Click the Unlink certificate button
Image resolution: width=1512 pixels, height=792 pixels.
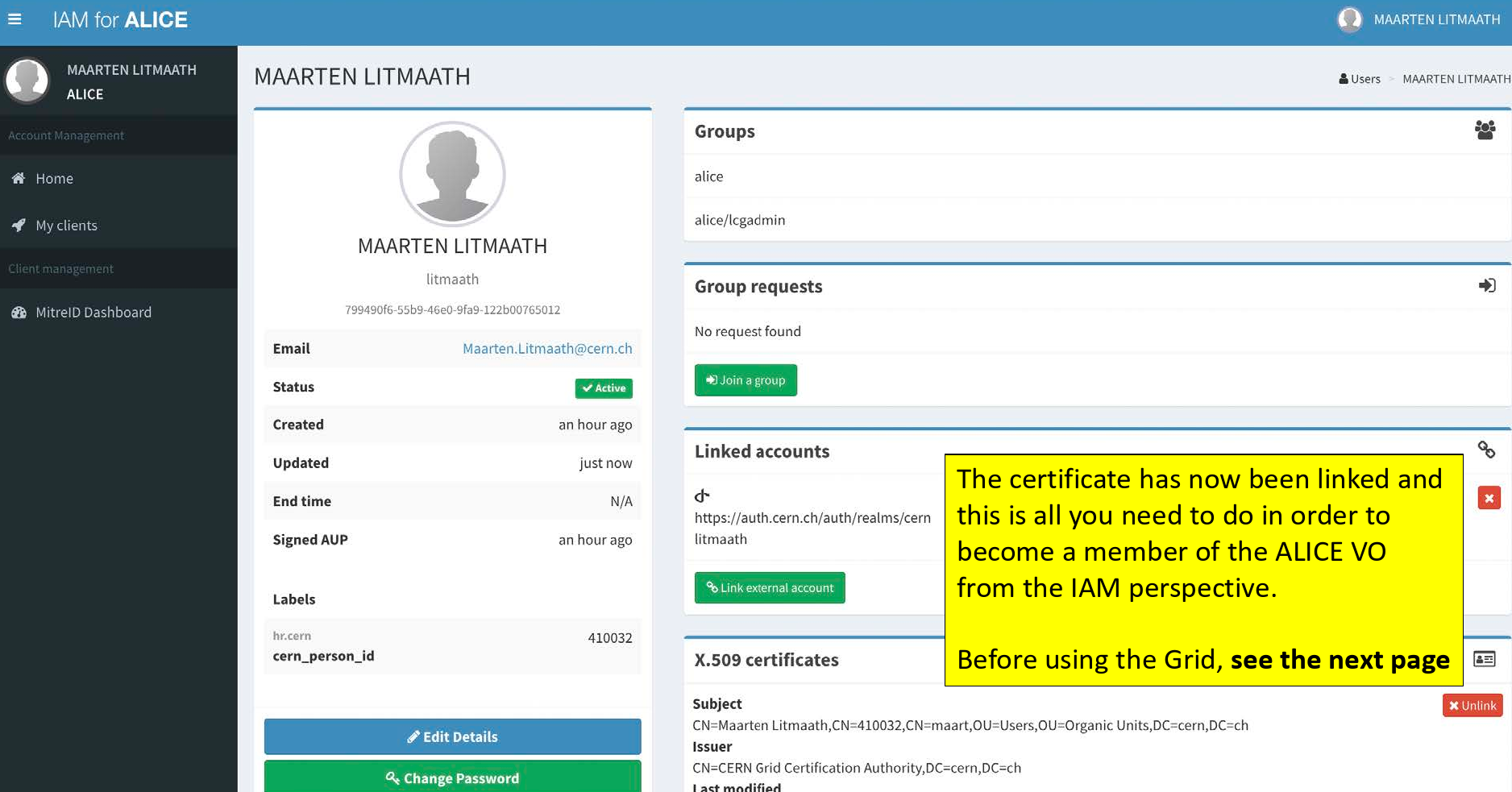tap(1473, 706)
